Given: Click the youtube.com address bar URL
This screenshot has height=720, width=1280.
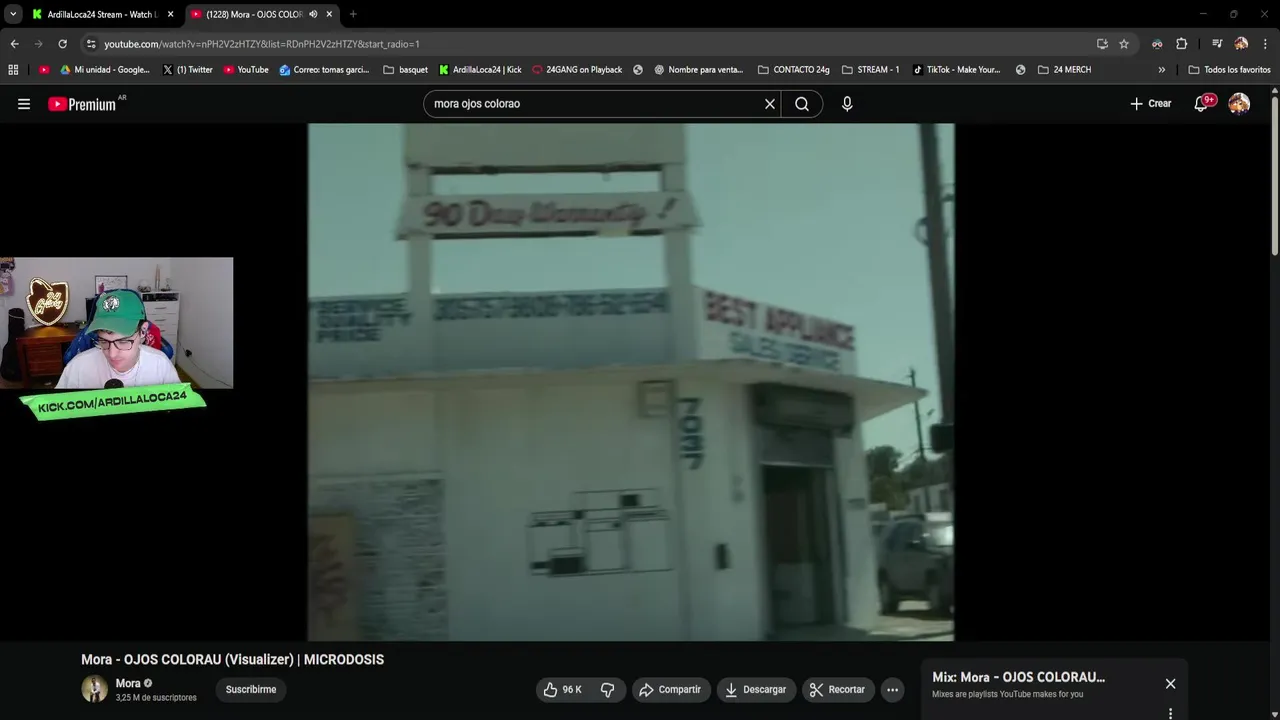Looking at the screenshot, I should click(262, 44).
